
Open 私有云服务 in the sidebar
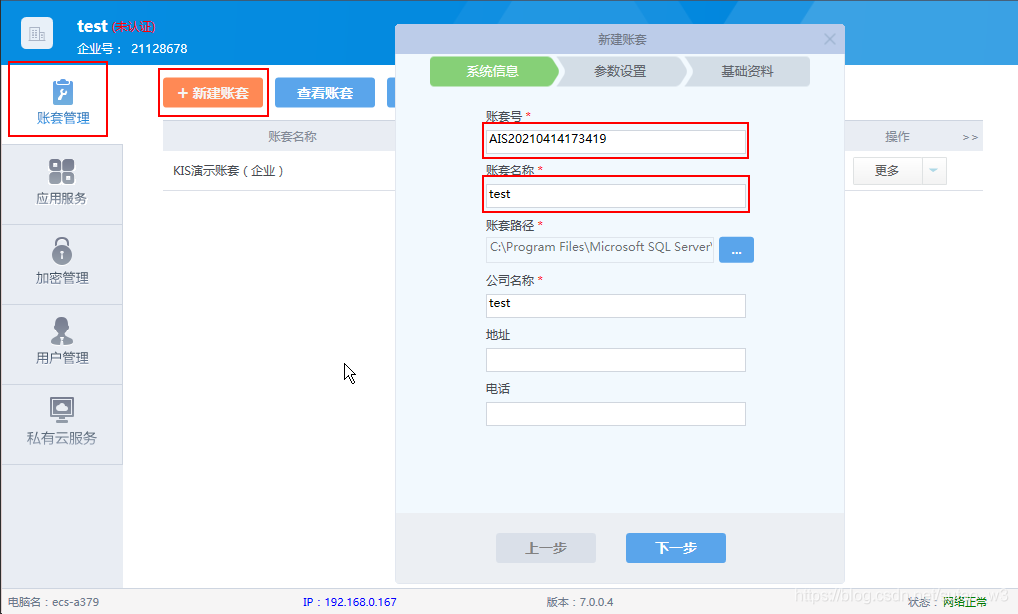[62, 423]
